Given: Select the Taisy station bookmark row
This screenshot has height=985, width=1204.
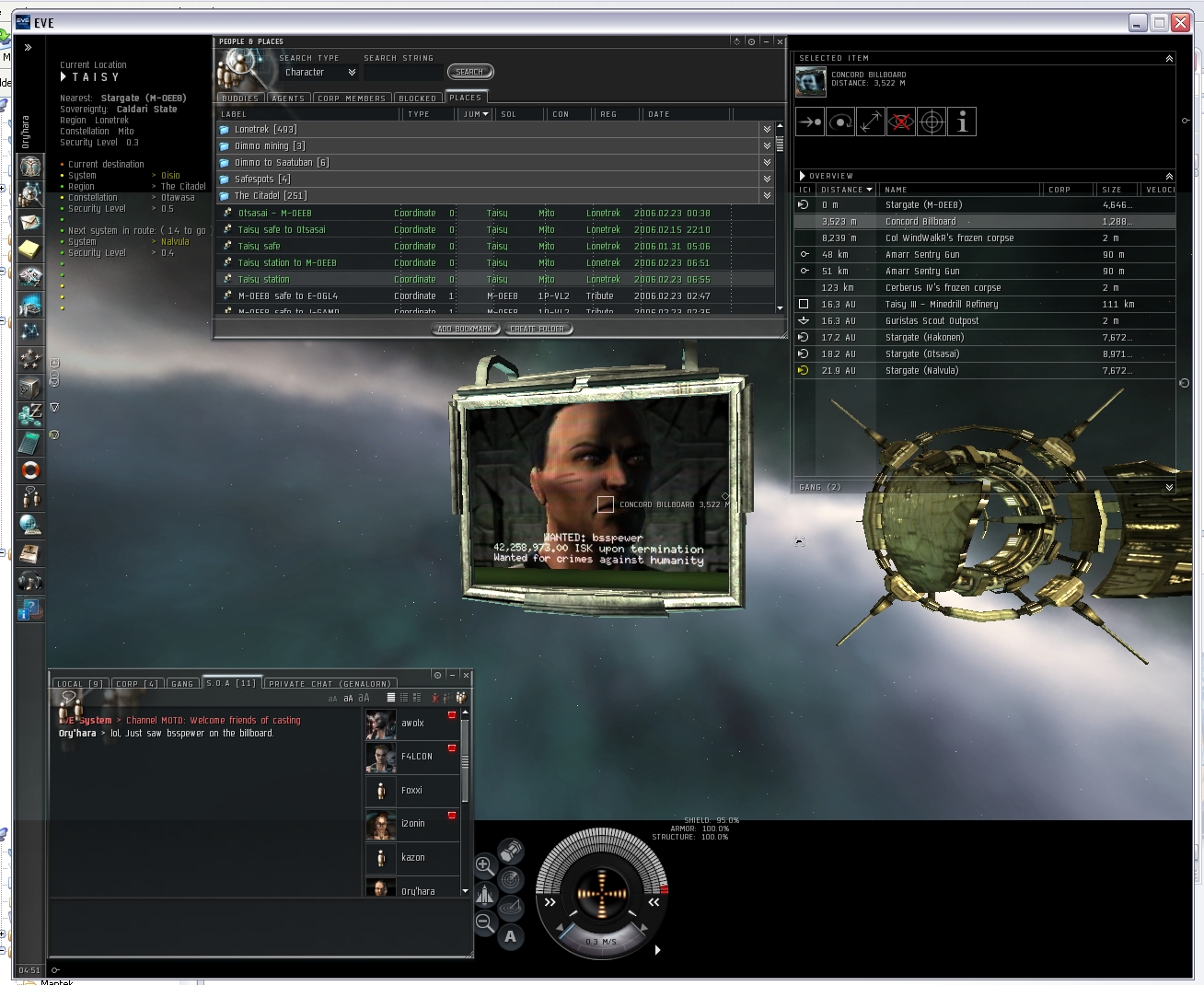Looking at the screenshot, I should 496,280.
